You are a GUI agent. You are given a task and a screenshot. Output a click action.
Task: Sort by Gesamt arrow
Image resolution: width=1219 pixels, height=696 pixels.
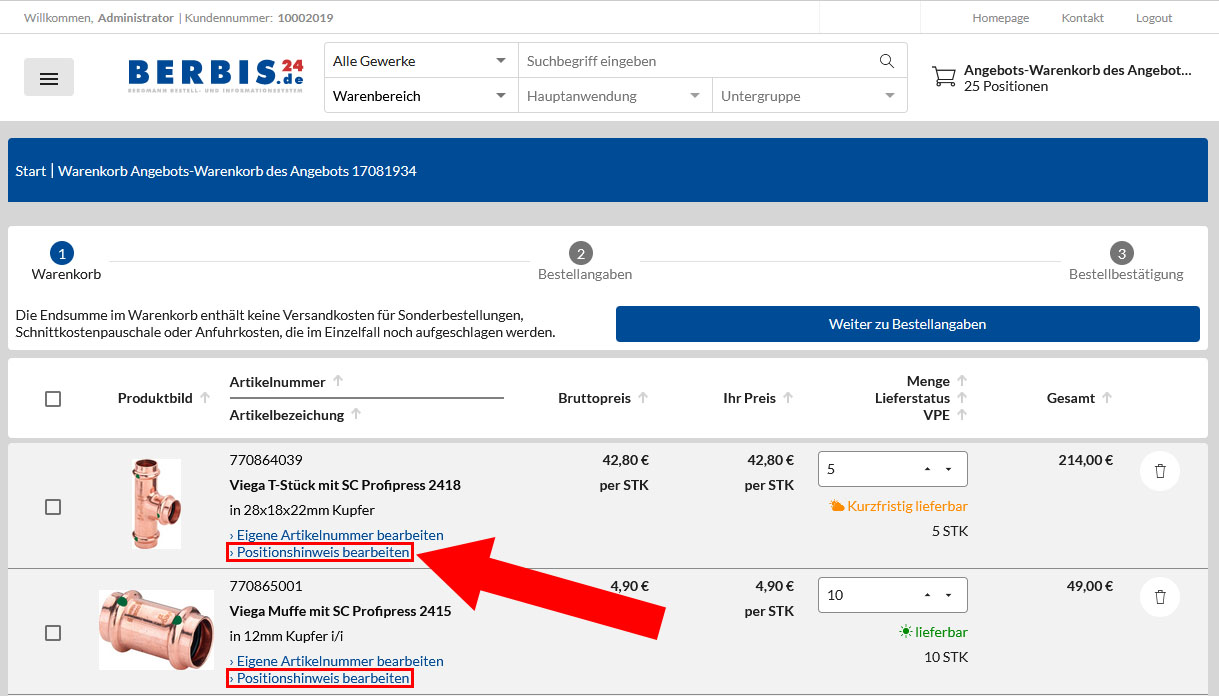coord(1107,397)
